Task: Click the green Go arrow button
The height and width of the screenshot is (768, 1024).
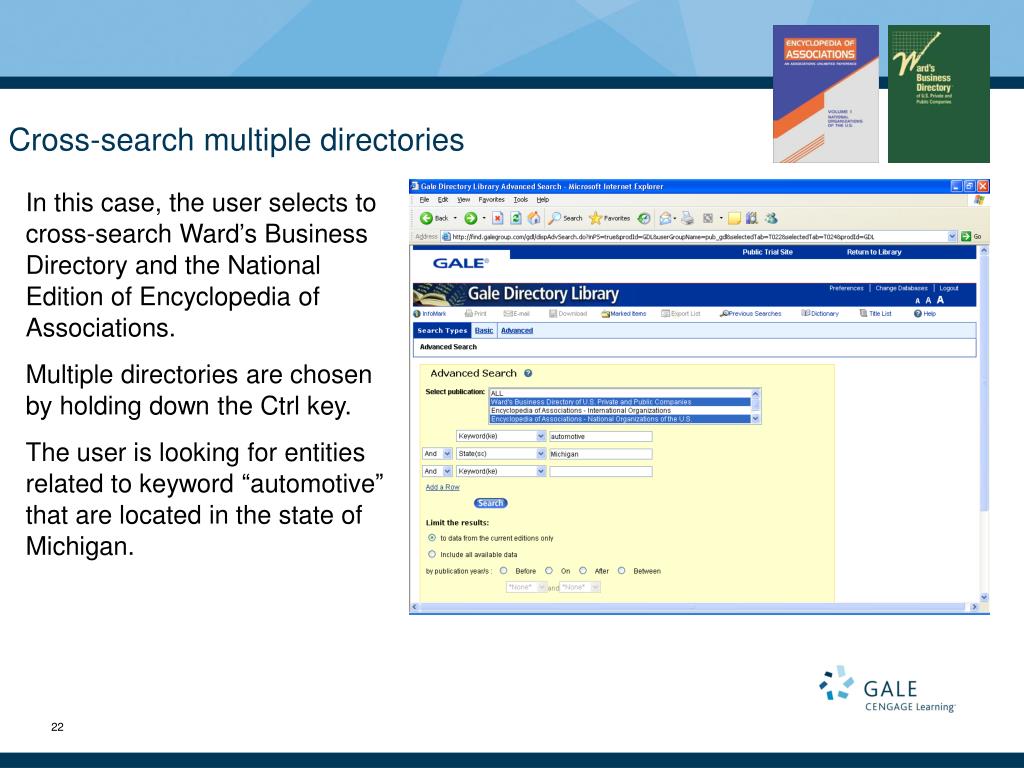Action: coord(966,236)
